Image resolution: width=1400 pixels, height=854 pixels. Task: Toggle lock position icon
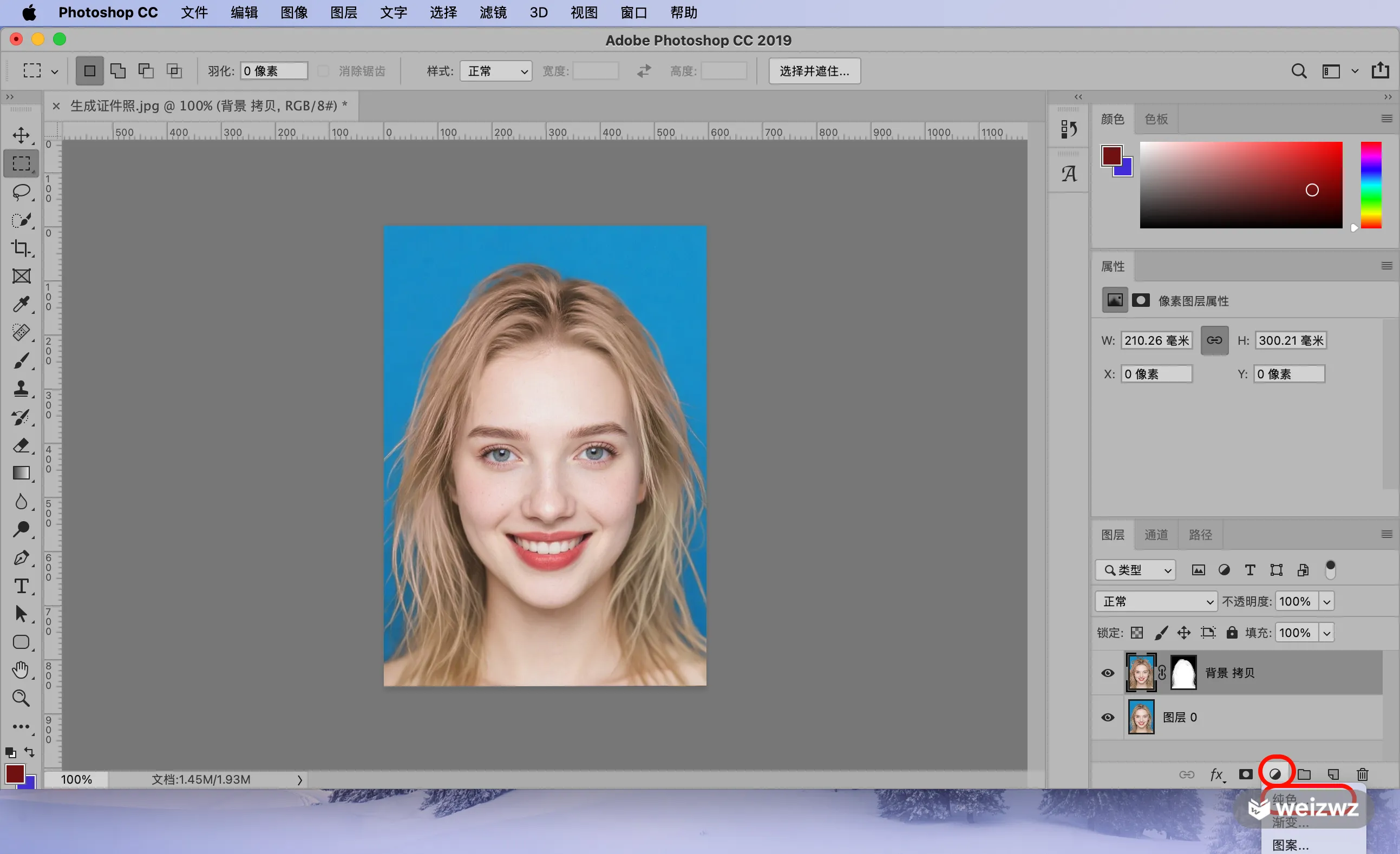[1183, 633]
